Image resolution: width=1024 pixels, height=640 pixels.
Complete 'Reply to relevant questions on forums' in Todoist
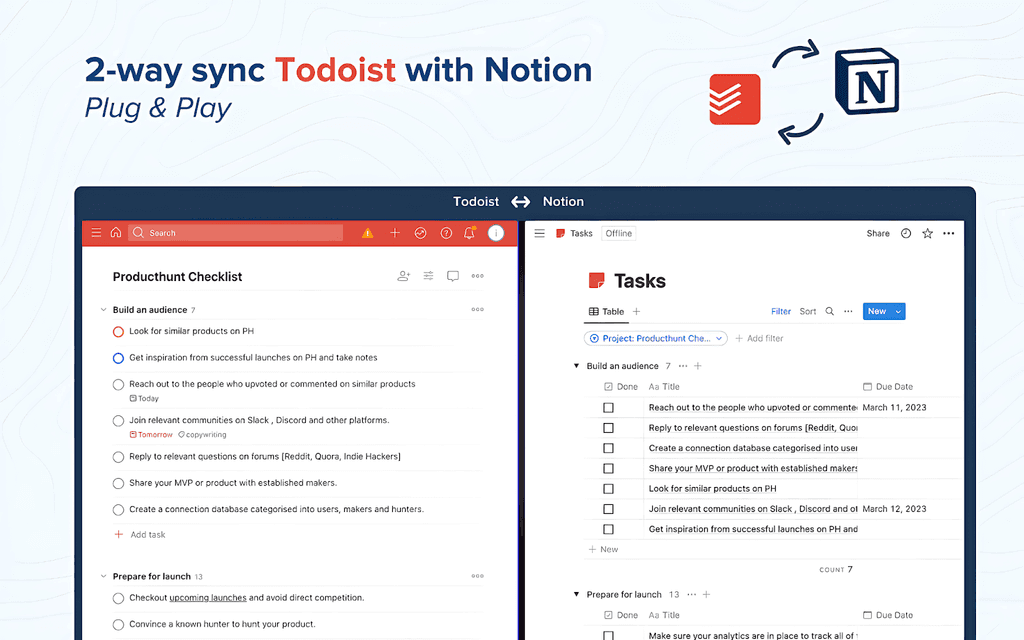pos(118,458)
